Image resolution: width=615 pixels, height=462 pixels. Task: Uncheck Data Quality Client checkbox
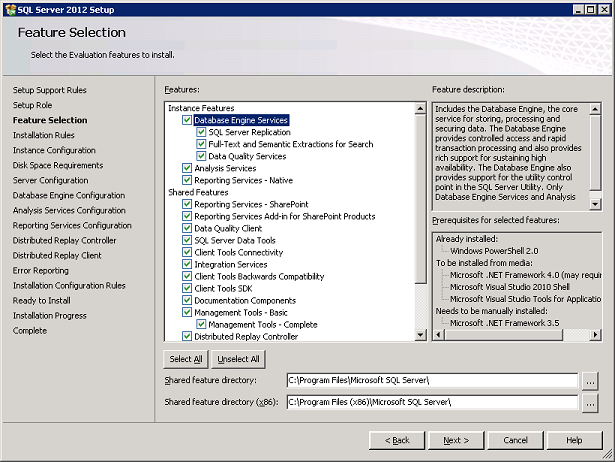click(187, 228)
